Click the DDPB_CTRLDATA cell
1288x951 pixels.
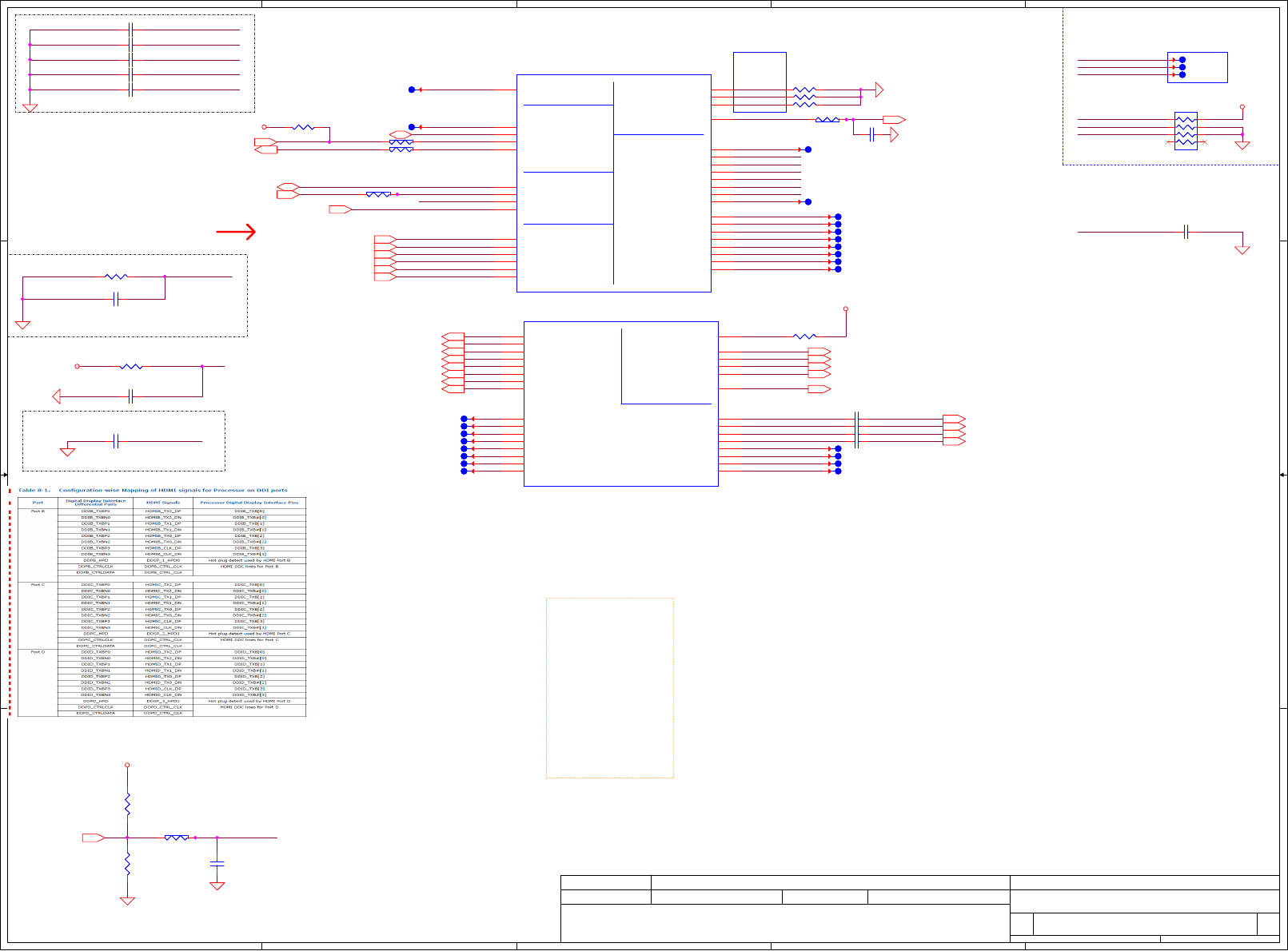[95, 572]
